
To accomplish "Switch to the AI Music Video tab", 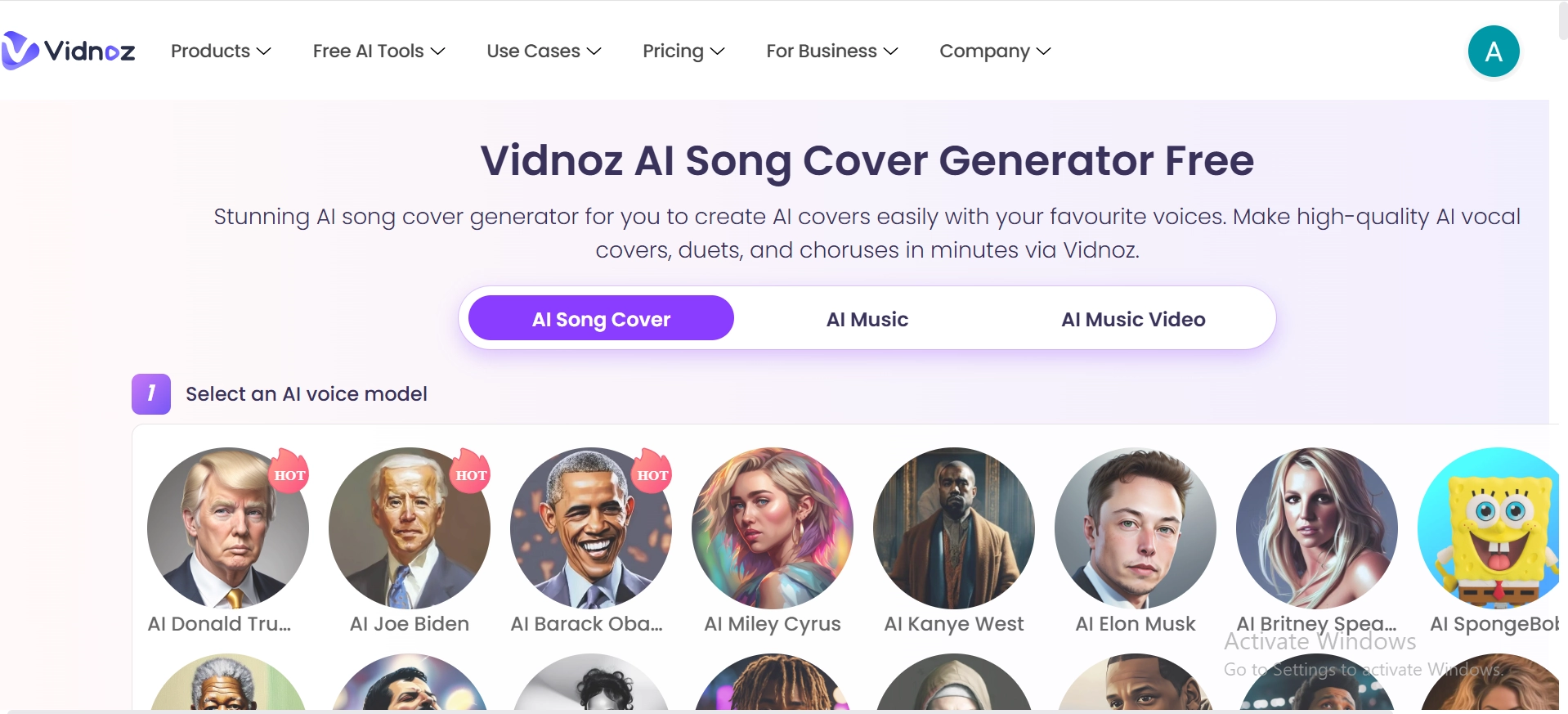I will [1133, 319].
